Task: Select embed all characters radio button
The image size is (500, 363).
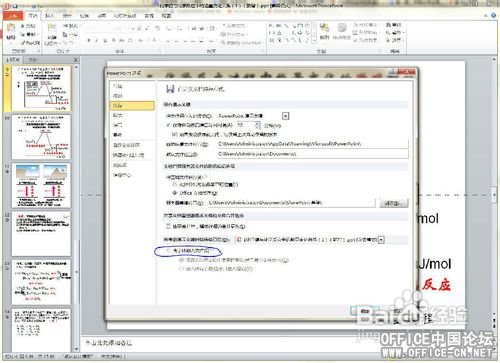Action: 182,268
